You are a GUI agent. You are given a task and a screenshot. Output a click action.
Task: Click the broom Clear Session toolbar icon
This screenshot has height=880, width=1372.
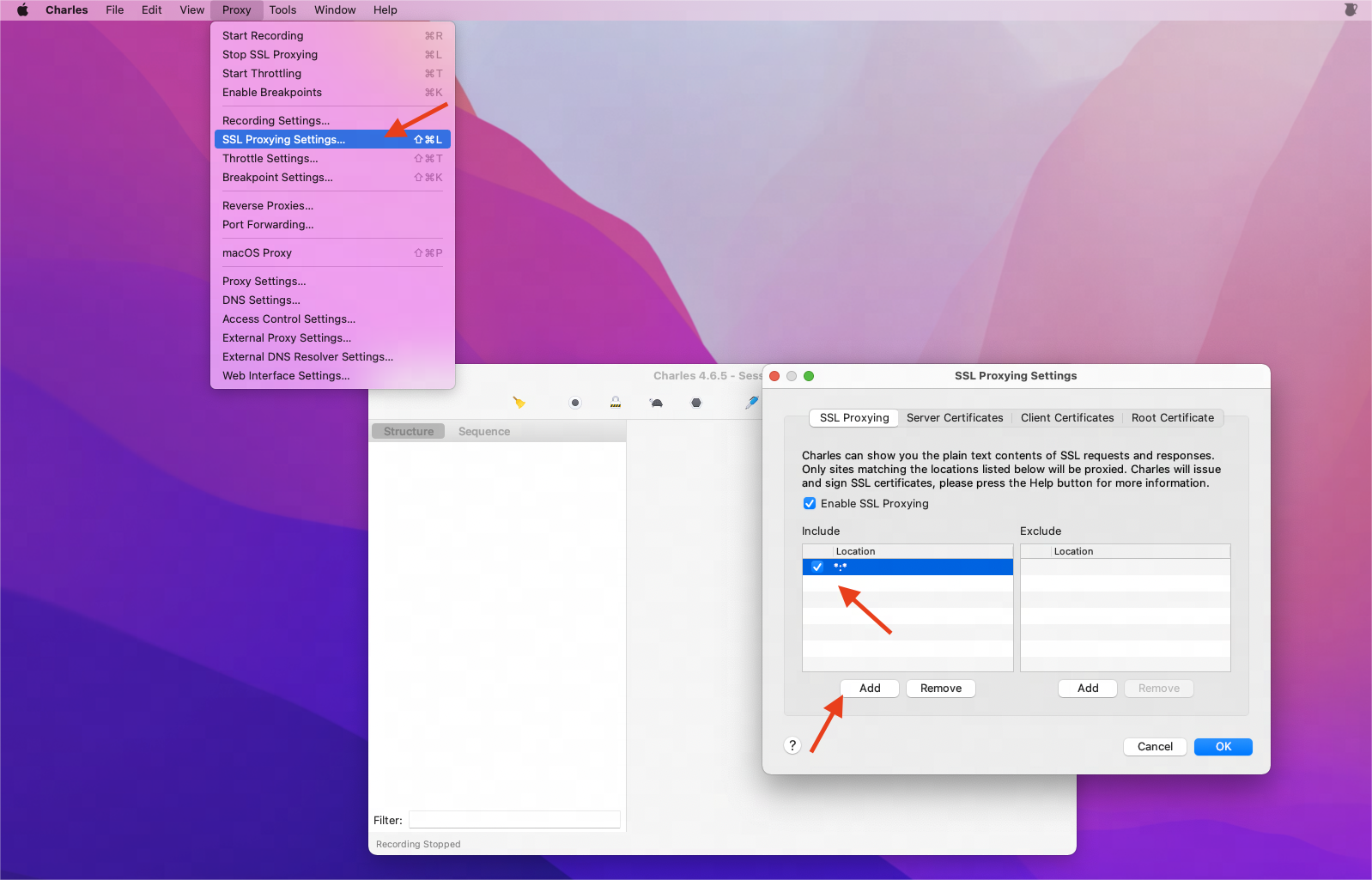pos(519,403)
